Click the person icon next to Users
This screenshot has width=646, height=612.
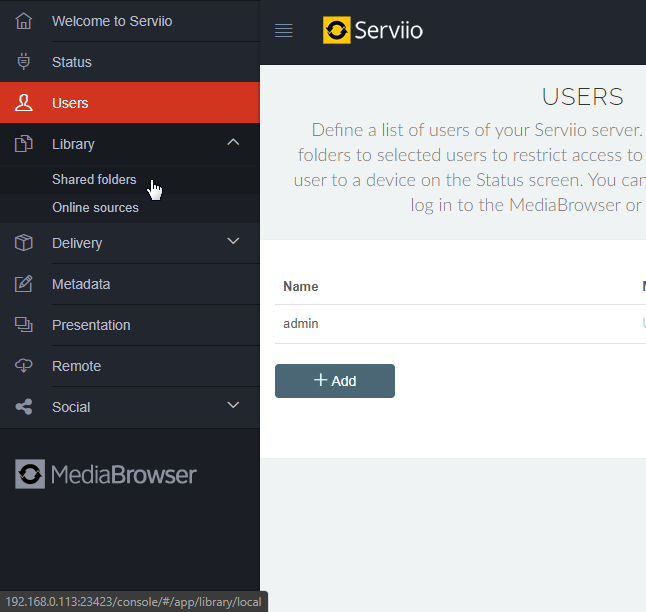23,103
